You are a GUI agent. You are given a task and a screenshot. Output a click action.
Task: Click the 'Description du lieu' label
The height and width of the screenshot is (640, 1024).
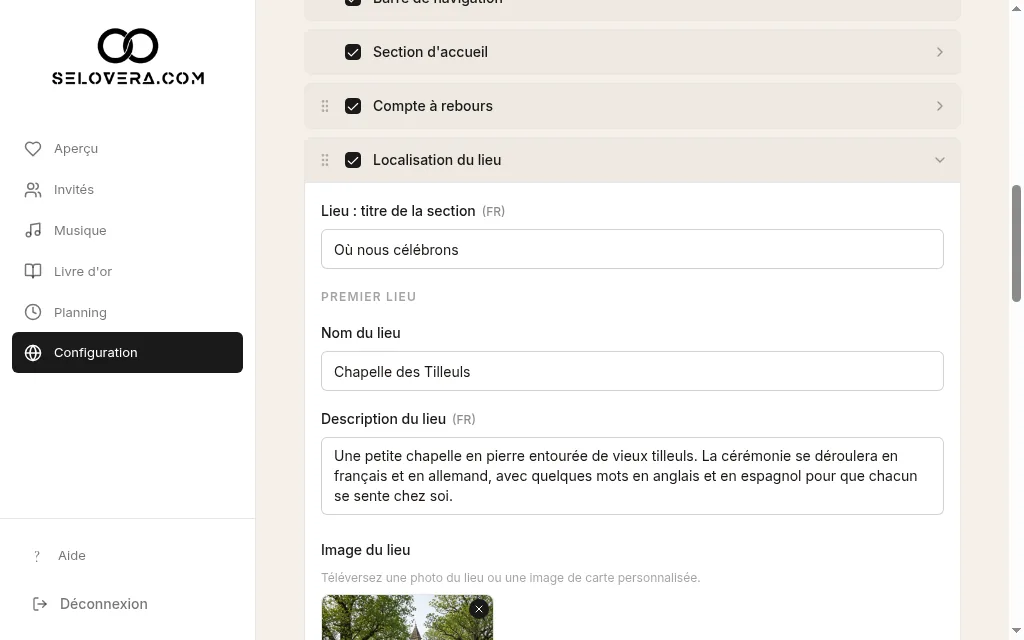point(383,419)
